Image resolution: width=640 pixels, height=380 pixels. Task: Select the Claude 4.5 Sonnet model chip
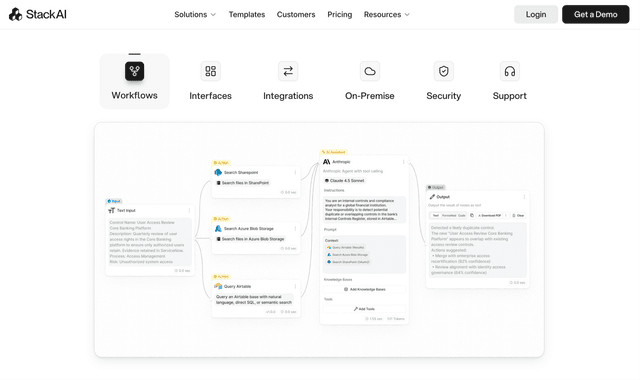click(x=344, y=180)
